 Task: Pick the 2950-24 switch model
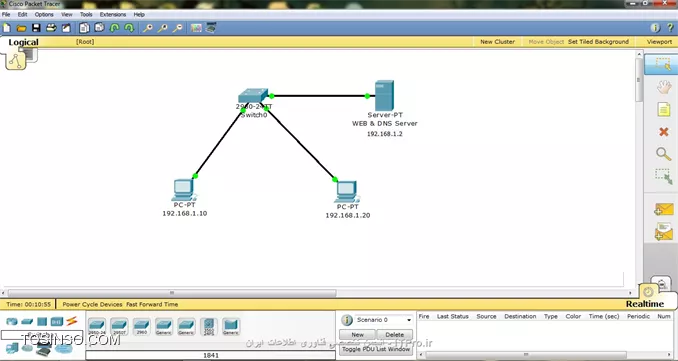(x=97, y=327)
